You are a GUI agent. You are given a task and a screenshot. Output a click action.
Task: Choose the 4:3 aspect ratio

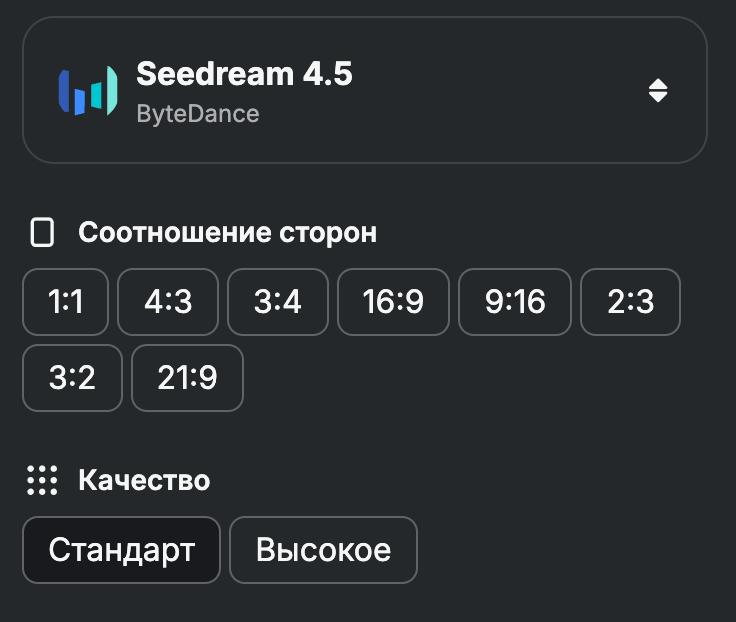click(x=168, y=301)
